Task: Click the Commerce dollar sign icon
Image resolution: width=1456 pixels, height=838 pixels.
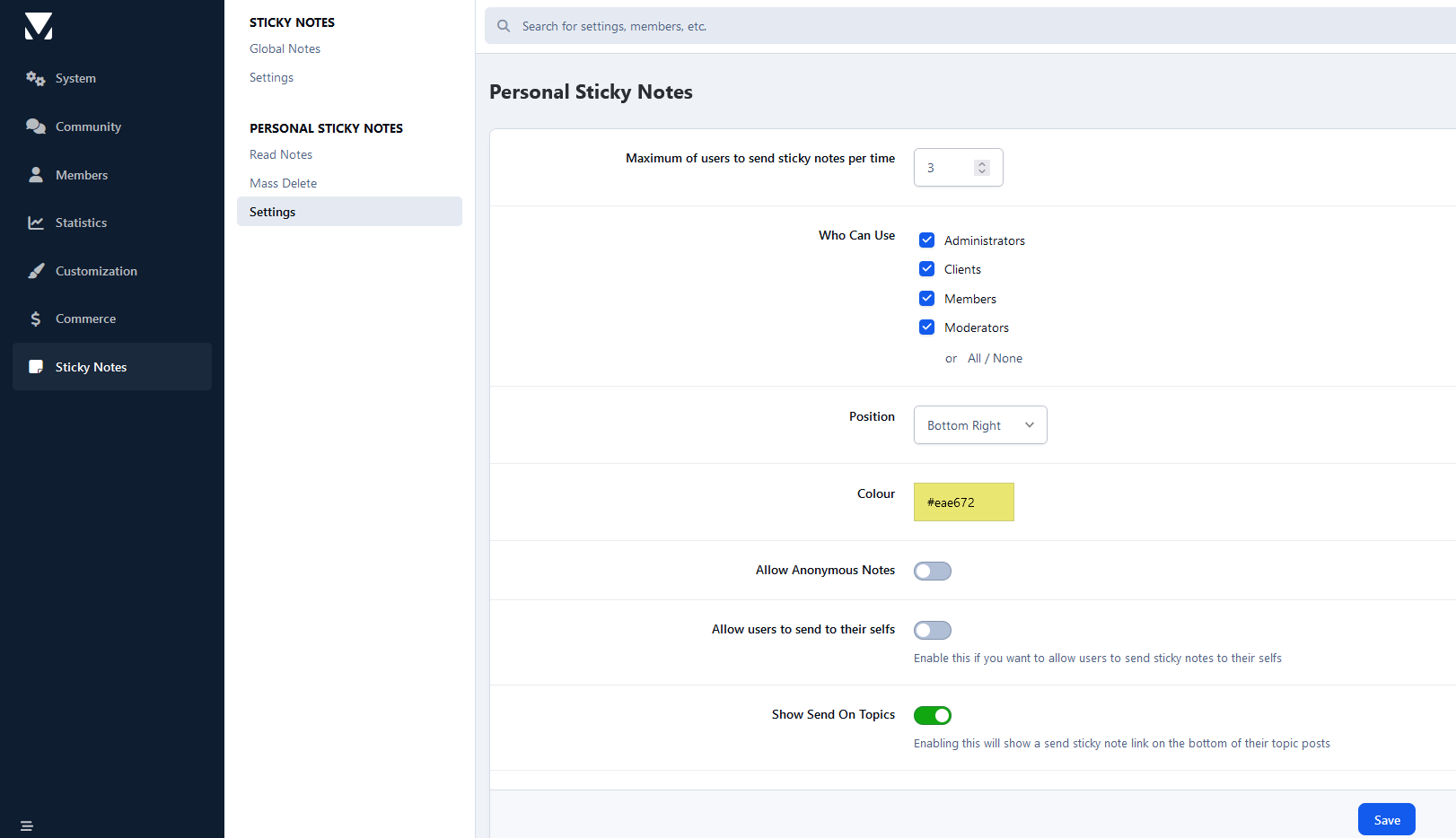Action: 35,319
